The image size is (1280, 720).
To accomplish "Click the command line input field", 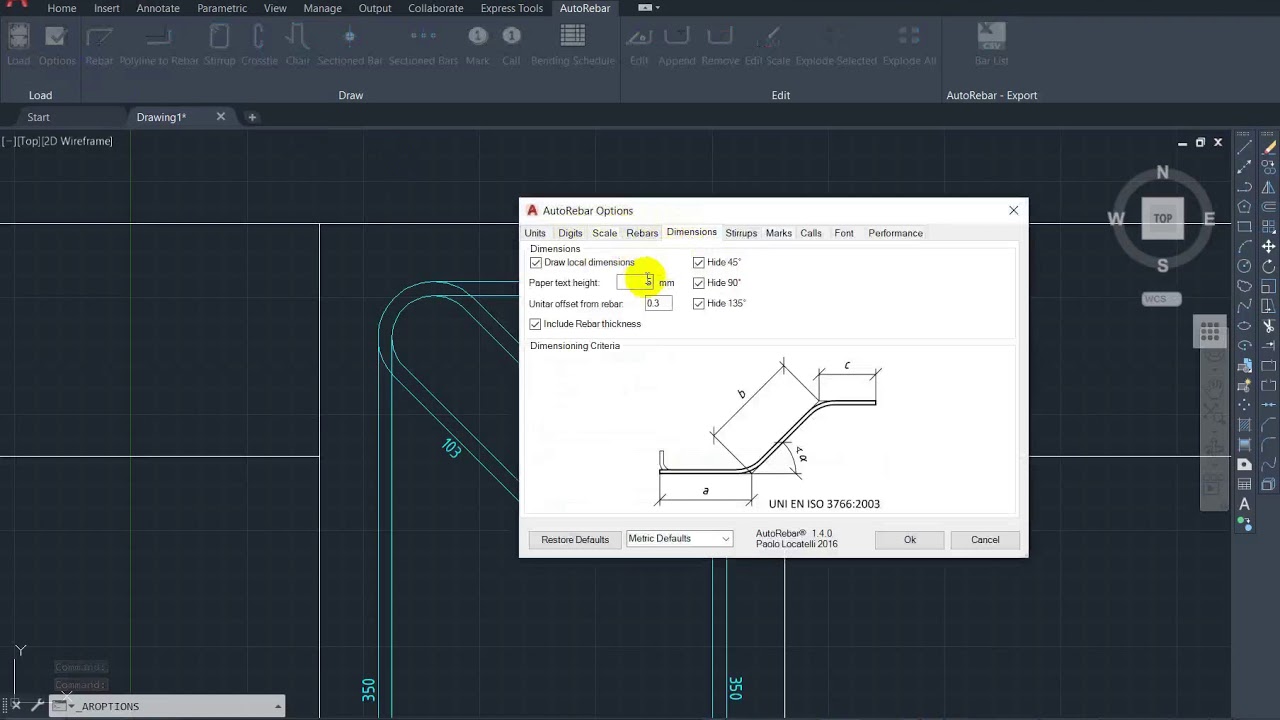I will tap(165, 706).
